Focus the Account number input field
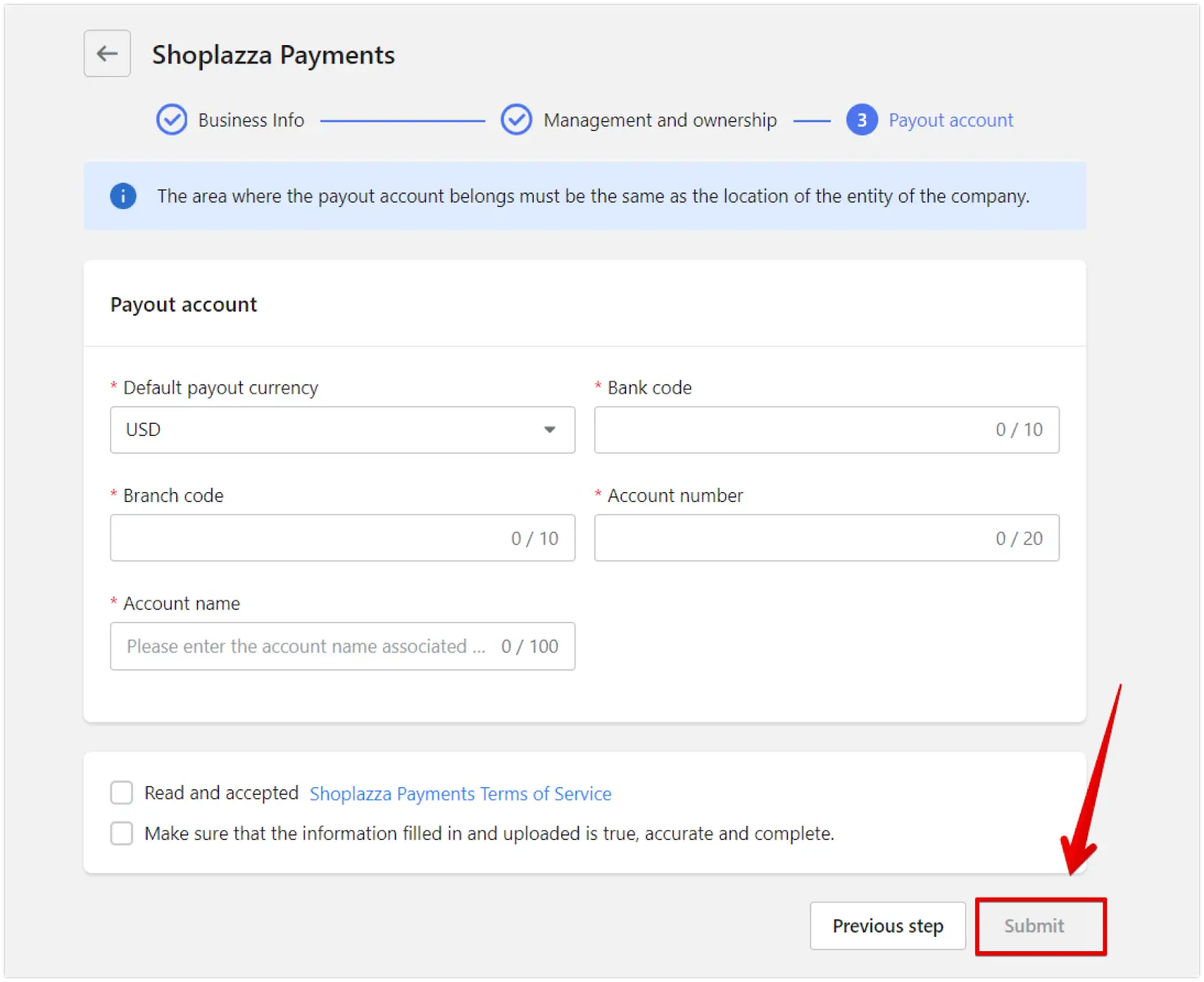1204x982 pixels. [826, 538]
